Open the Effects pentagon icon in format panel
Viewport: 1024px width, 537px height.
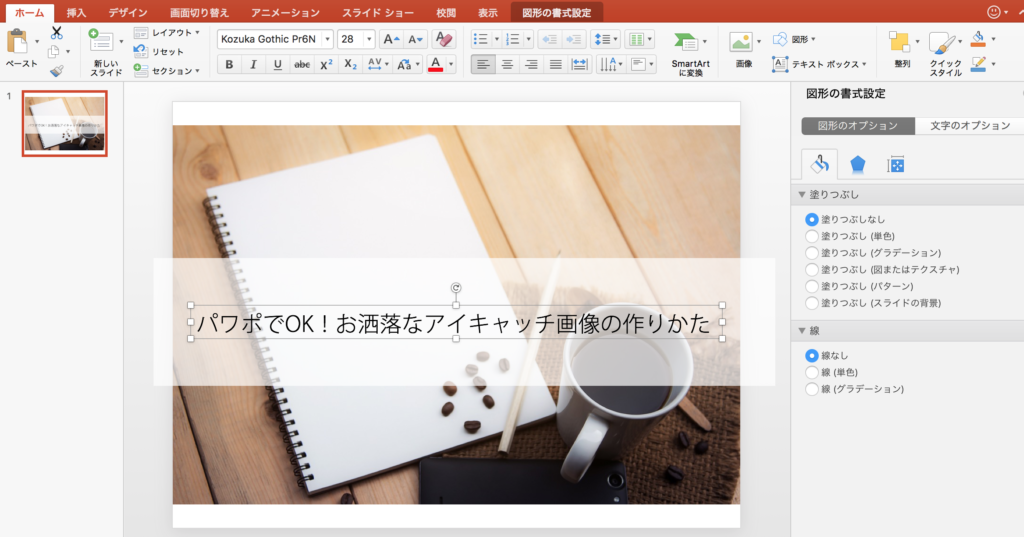tap(857, 165)
